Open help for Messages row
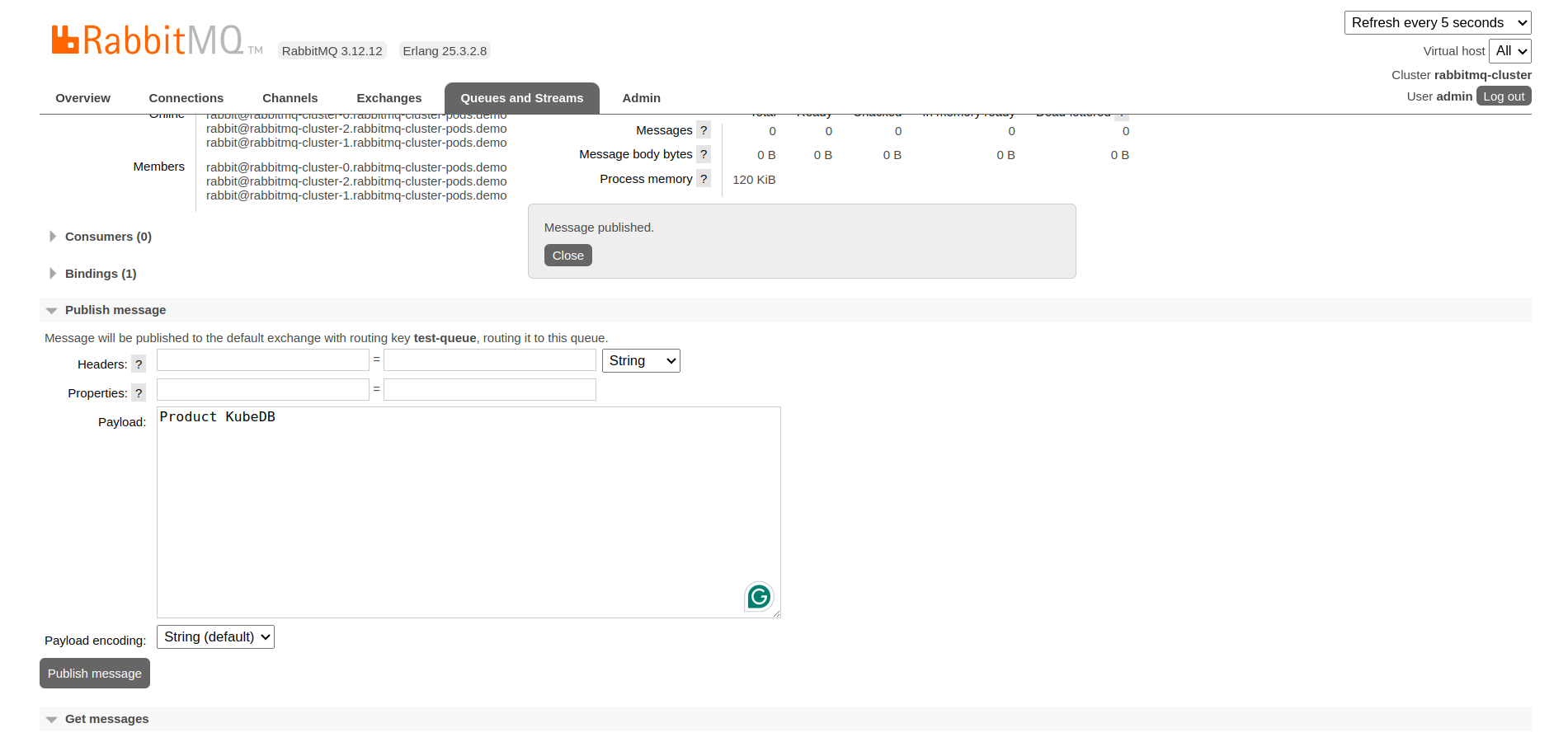The width and height of the screenshot is (1568, 742). [703, 130]
